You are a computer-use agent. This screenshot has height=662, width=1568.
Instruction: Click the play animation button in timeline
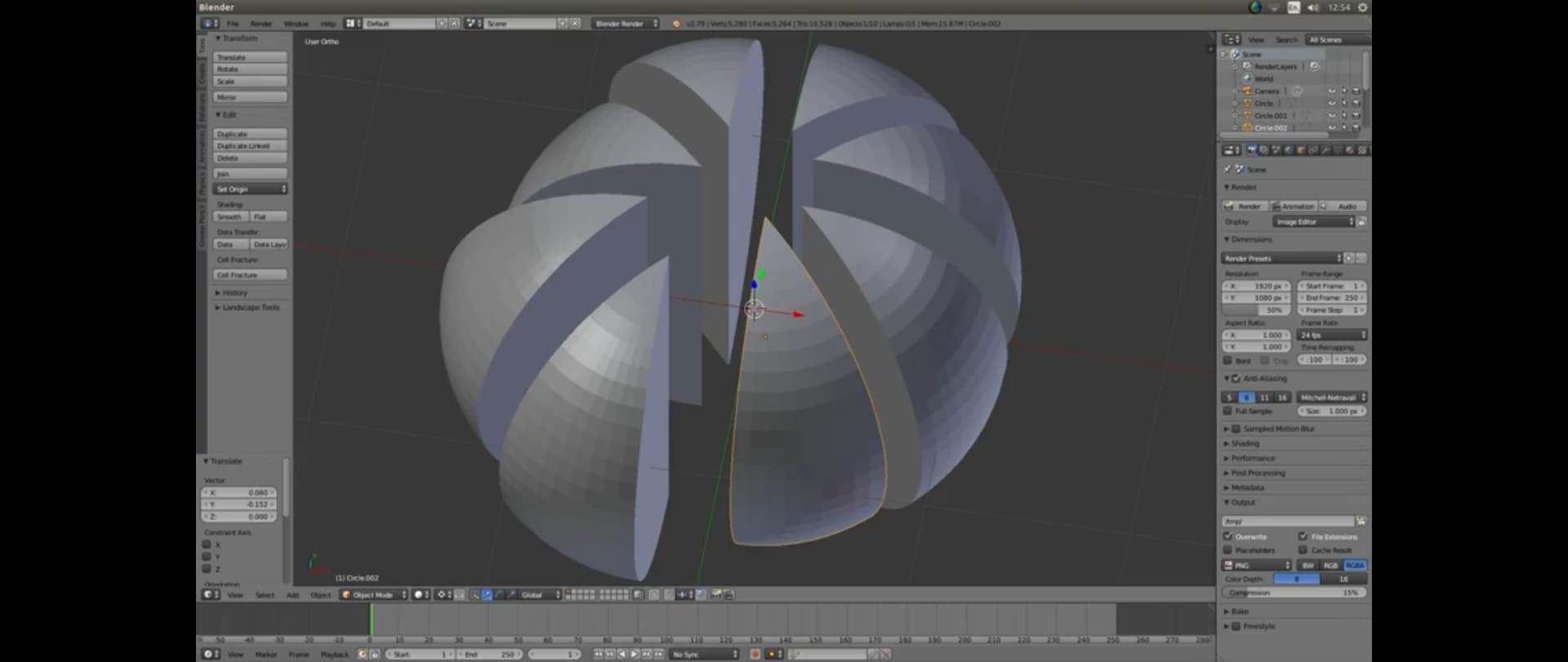click(x=634, y=655)
